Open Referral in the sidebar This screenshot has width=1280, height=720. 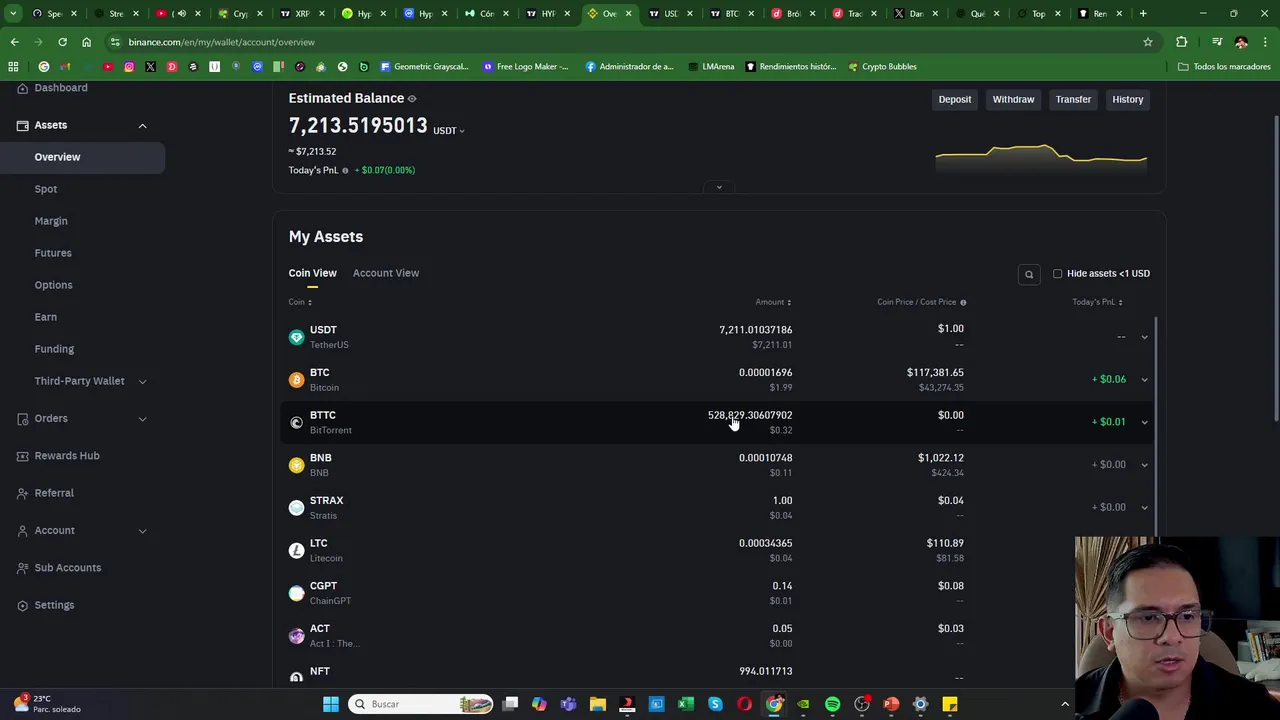tap(54, 493)
